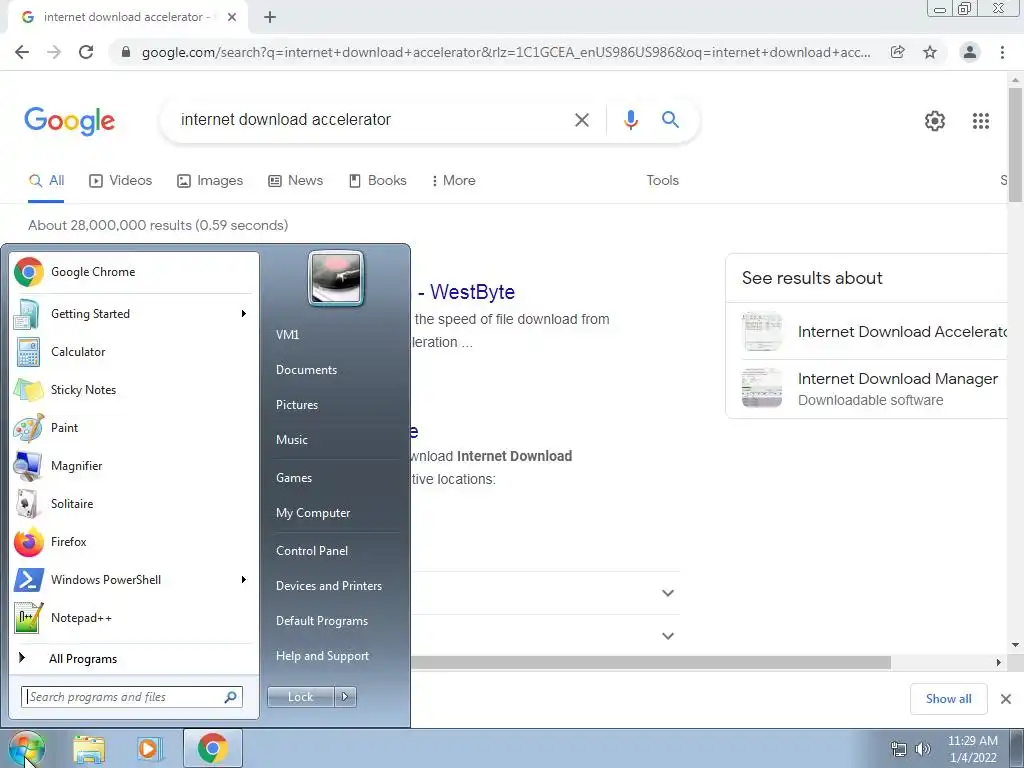Click the Lock button
Viewport: 1024px width, 768px height.
[300, 697]
